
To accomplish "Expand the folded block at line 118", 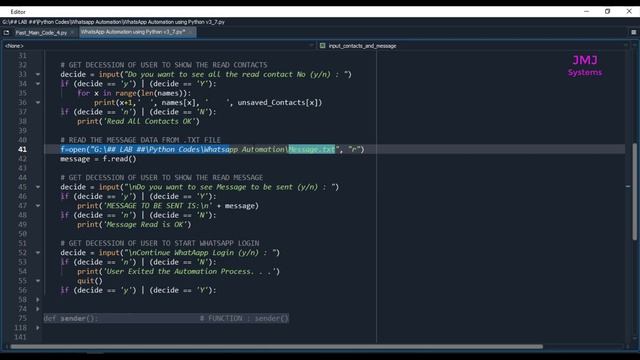I will click(38, 328).
